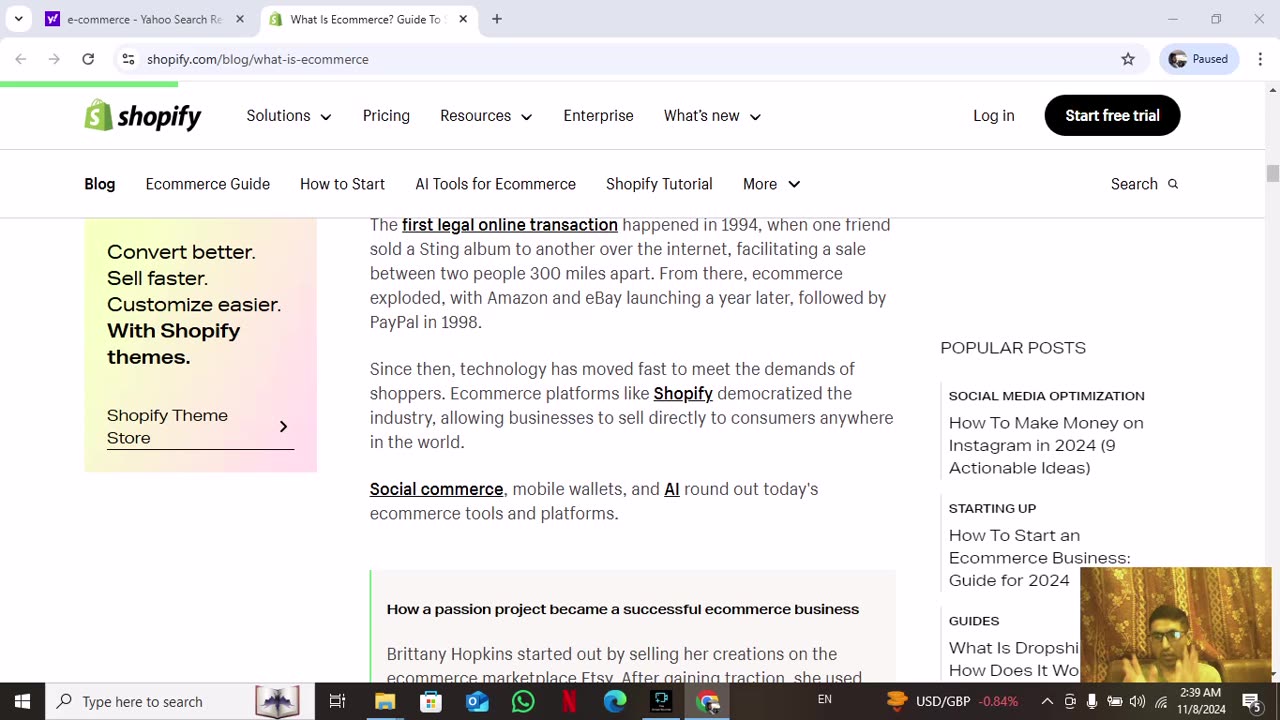Follow the AI link in the article
The width and height of the screenshot is (1280, 720).
[672, 489]
